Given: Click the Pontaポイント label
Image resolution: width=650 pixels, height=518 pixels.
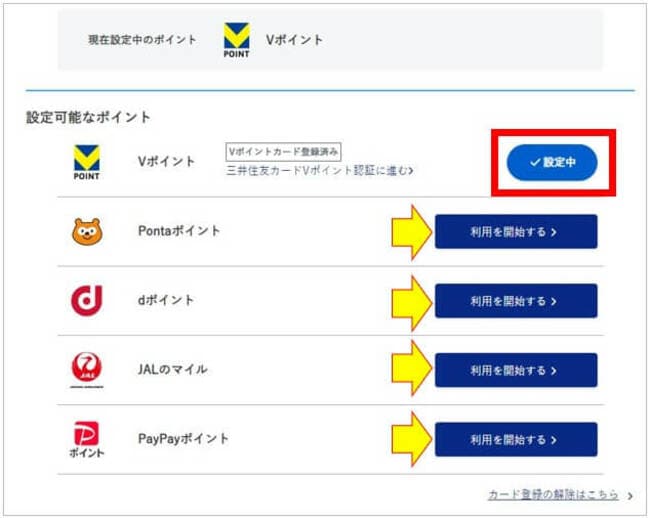Looking at the screenshot, I should point(179,231).
